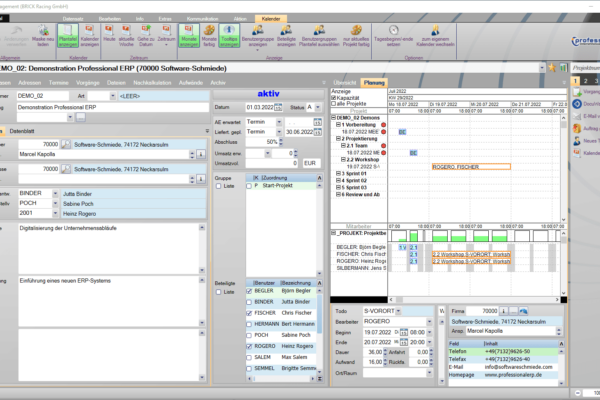The image size is (600, 400).
Task: Click the green chart icon beside star
Action: 563,68
